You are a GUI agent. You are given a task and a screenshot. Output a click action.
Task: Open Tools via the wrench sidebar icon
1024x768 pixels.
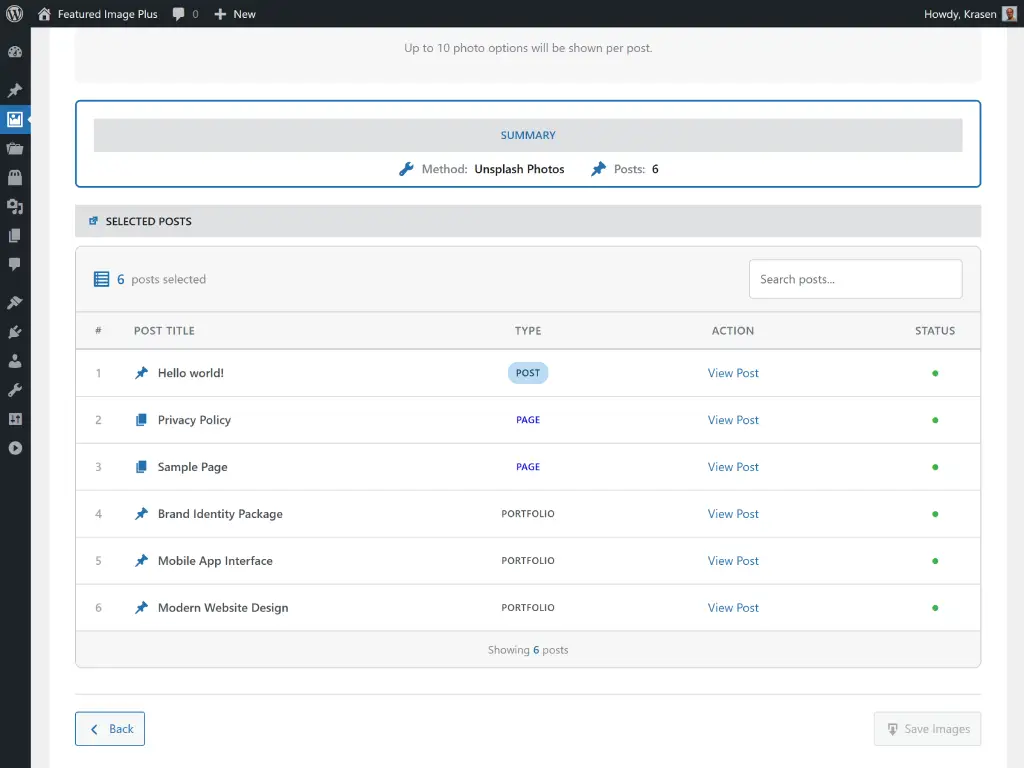15,389
